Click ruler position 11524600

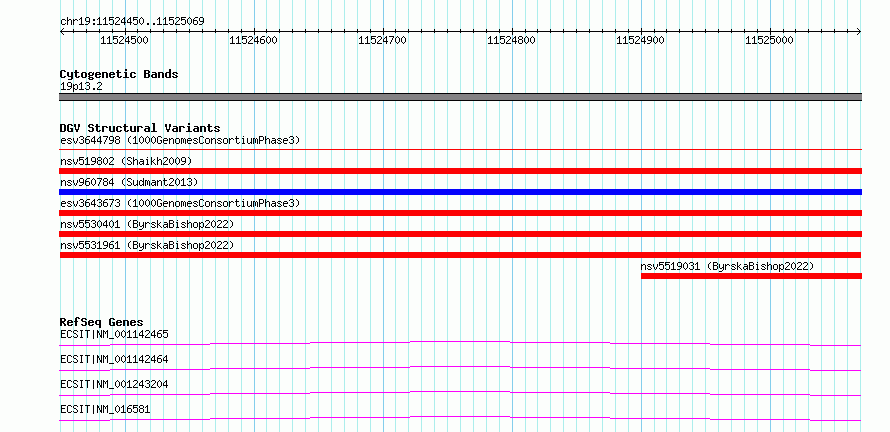click(253, 40)
